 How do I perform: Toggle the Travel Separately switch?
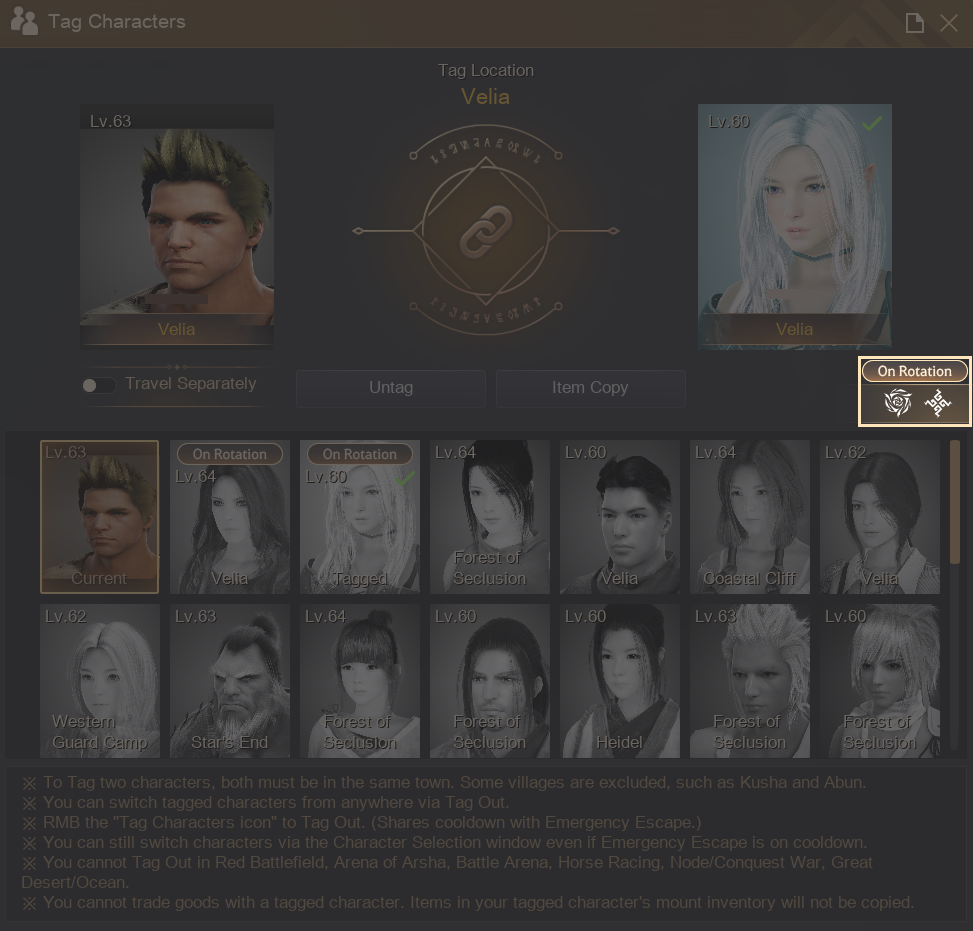pyautogui.click(x=97, y=385)
